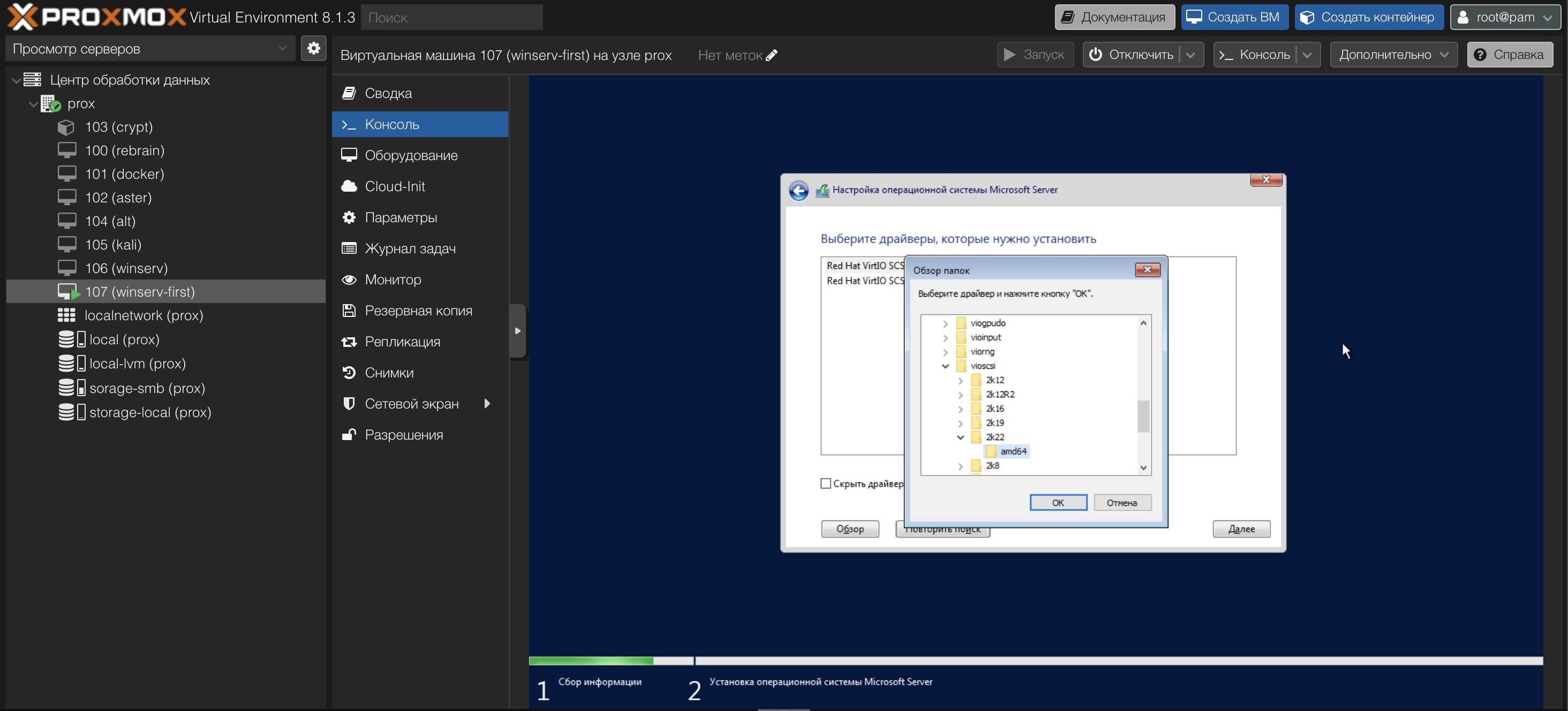Select the 103 (crypt) container icon

(66, 127)
